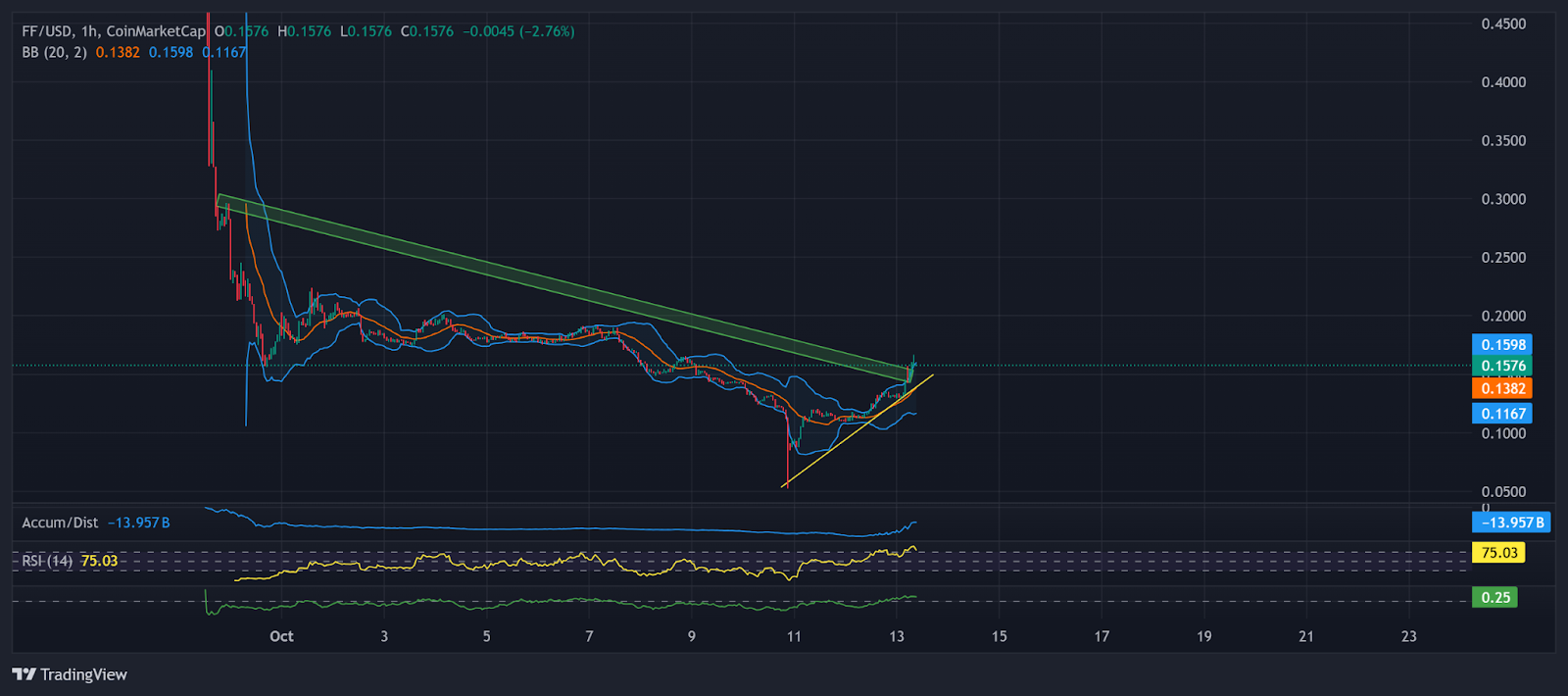Click the 13 date label on time axis
Viewport: 1568px width, 696px height.
(x=896, y=636)
